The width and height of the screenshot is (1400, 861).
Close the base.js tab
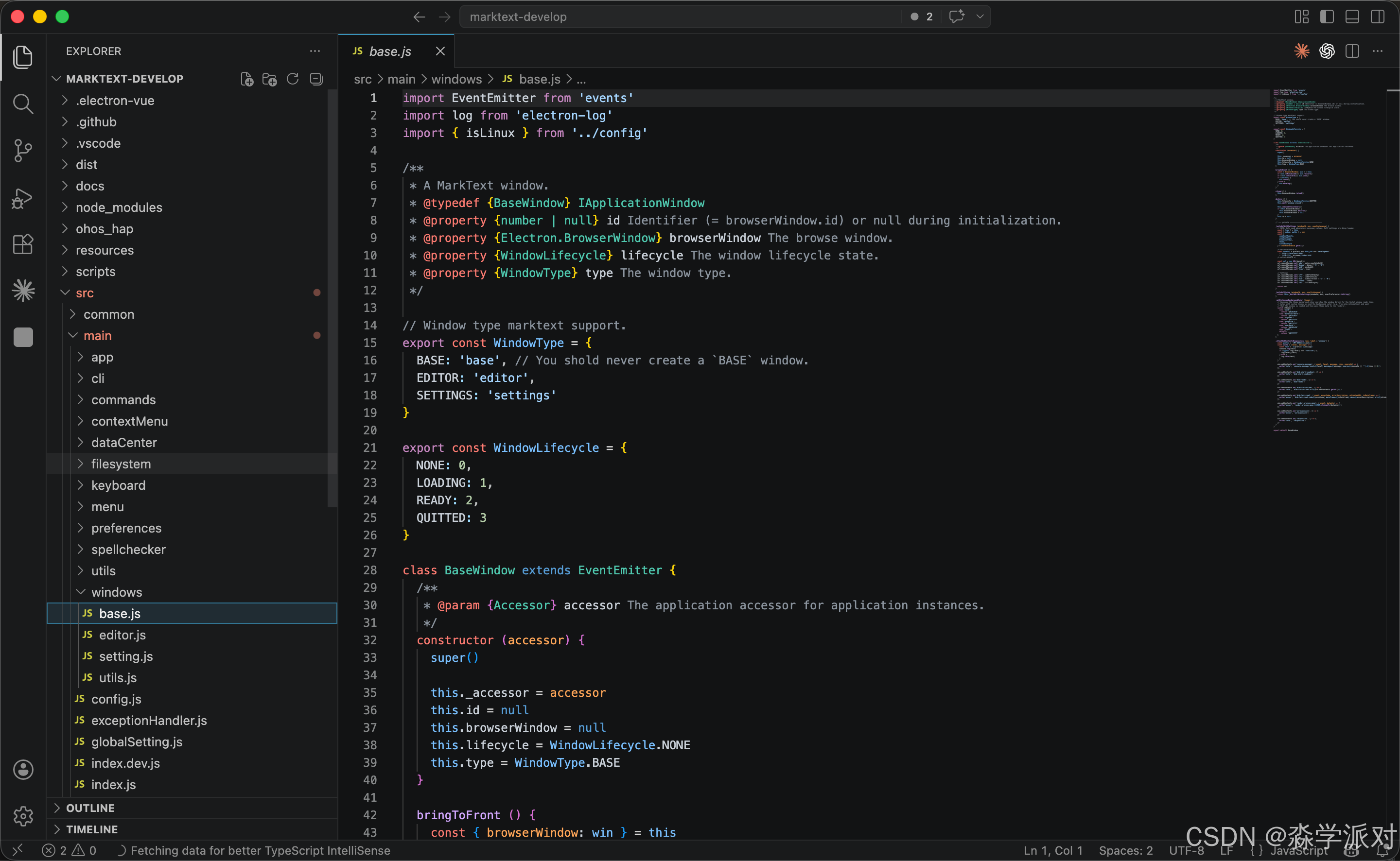[440, 51]
